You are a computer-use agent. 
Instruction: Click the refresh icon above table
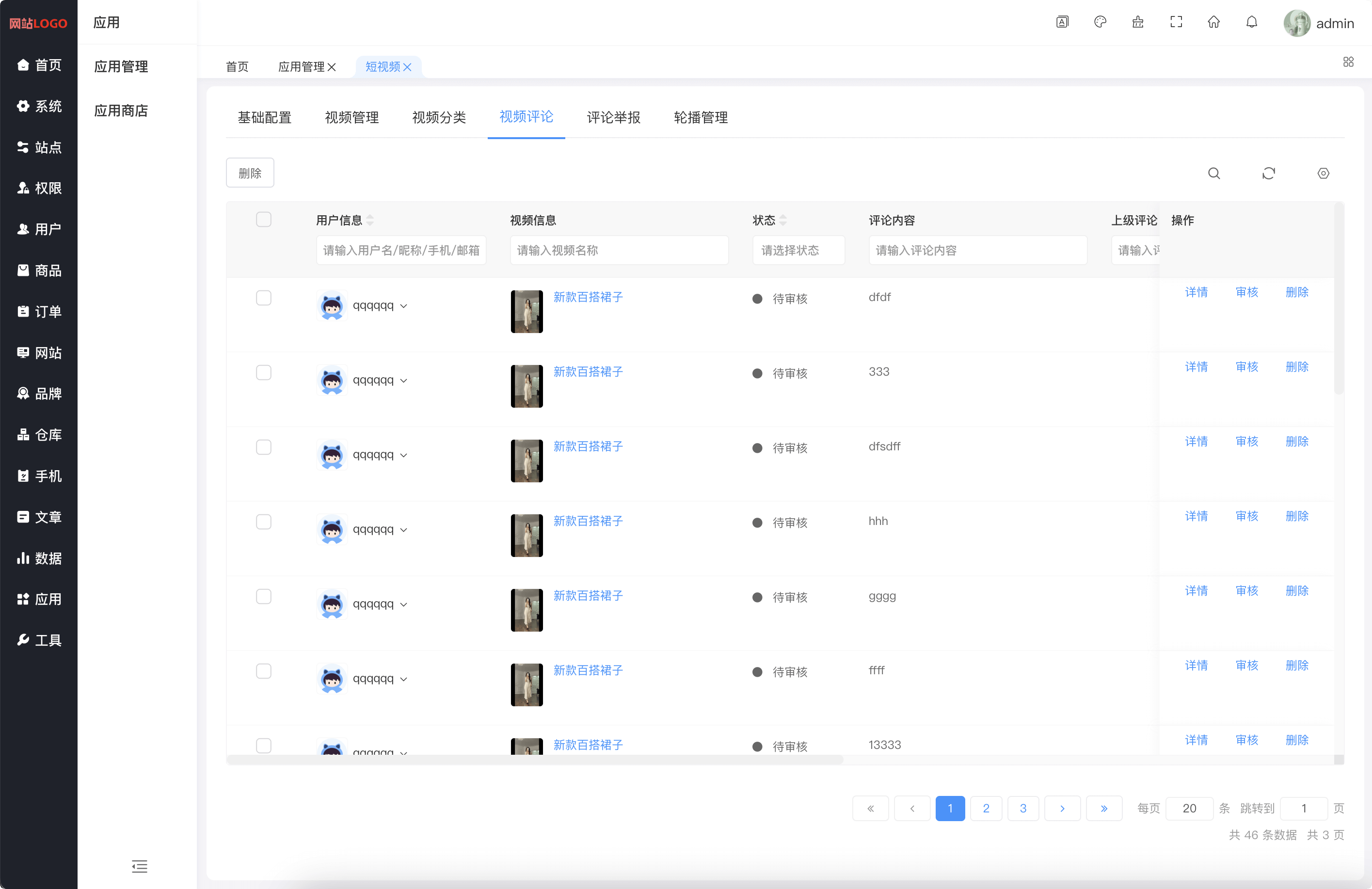pos(1268,173)
